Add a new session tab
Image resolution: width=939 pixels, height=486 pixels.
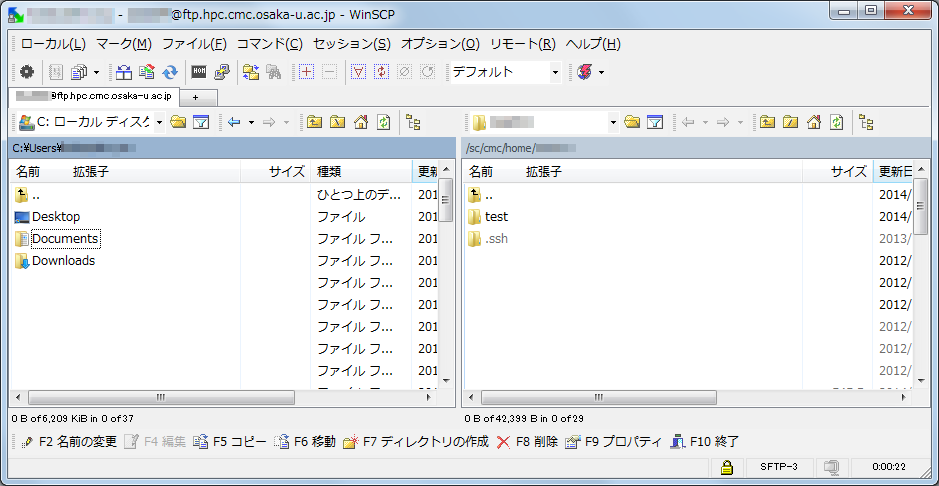click(196, 97)
